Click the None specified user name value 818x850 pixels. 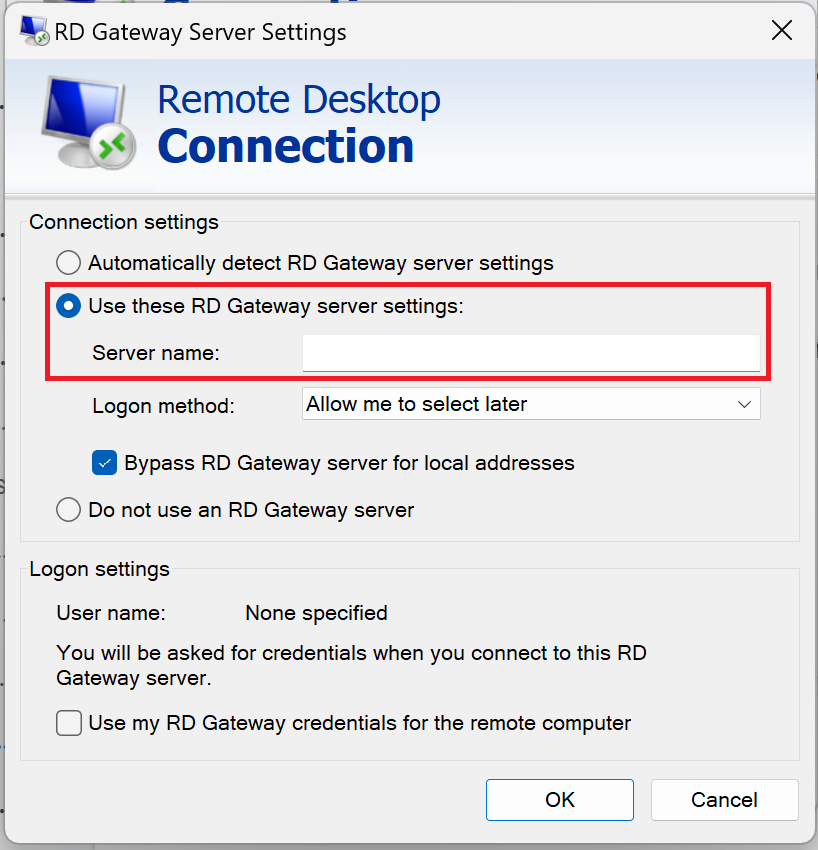point(316,613)
